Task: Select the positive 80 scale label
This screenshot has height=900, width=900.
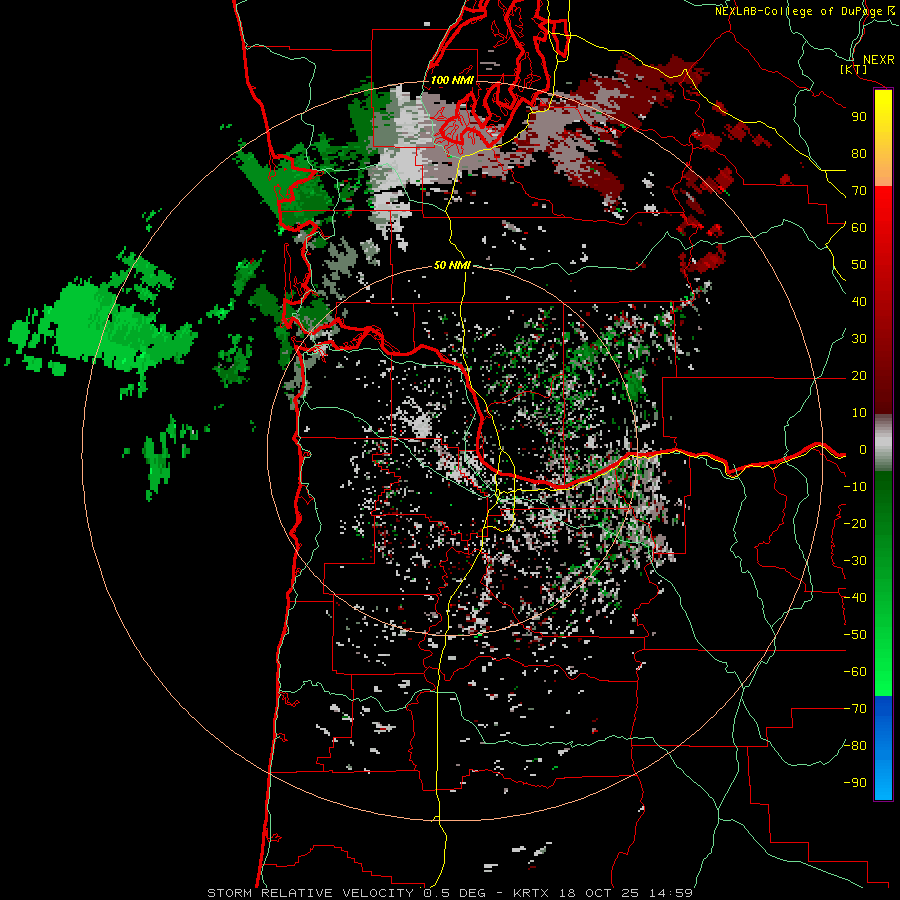Action: coord(859,153)
